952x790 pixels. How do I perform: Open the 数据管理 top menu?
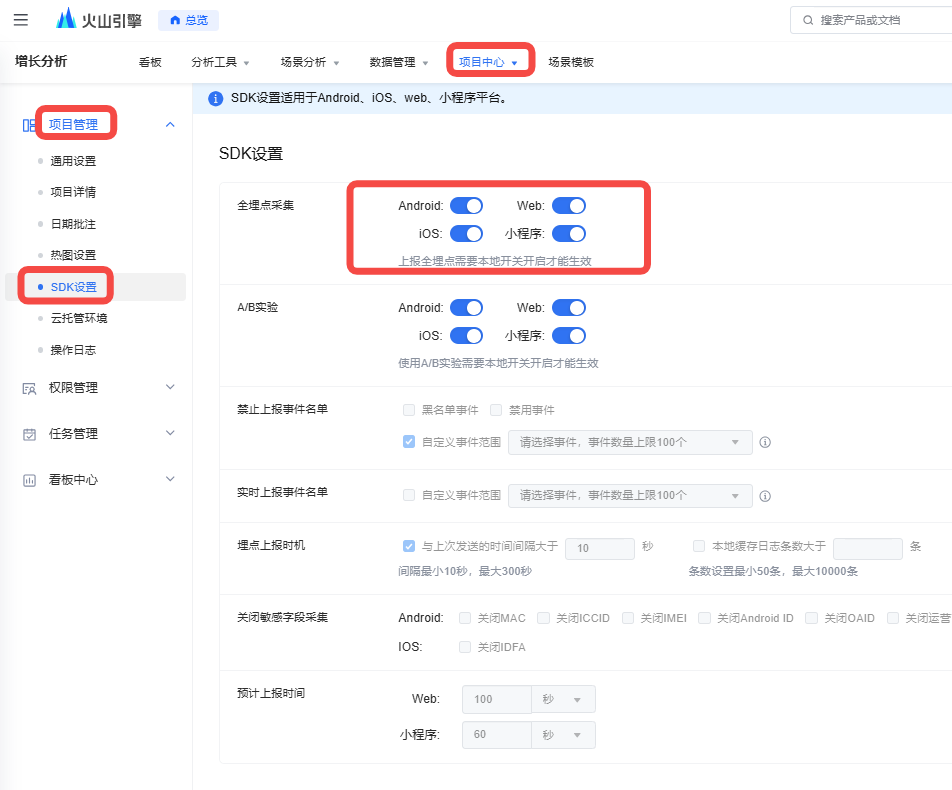[399, 62]
